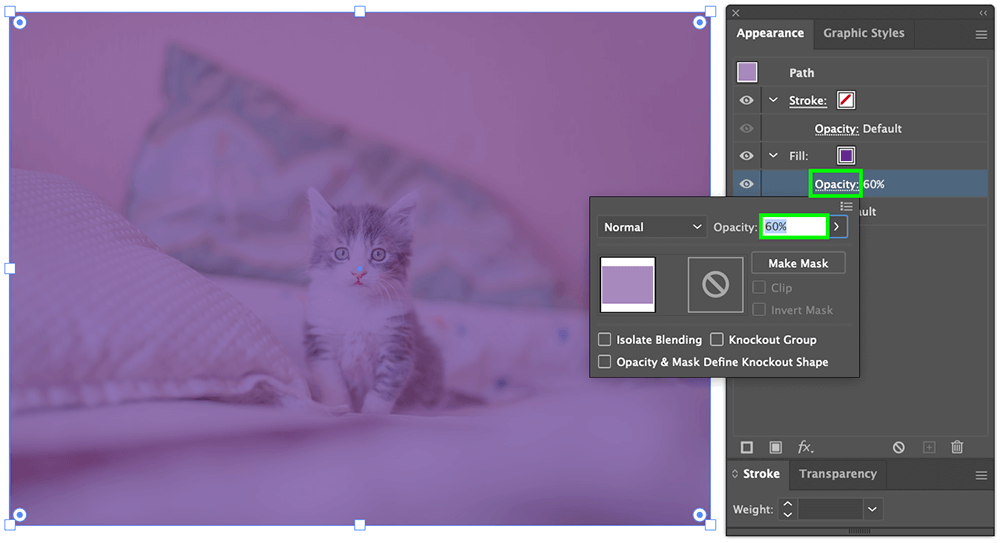Screen dimensions: 1000x543
Task: Click the Clear Appearance icon
Action: coord(899,447)
